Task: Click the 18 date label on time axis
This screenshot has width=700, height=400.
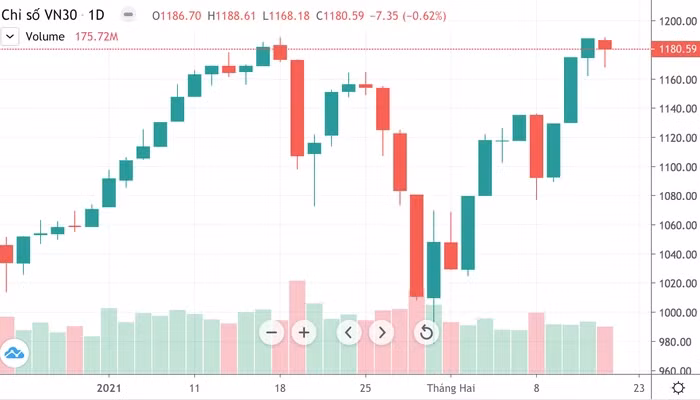Action: (x=281, y=386)
